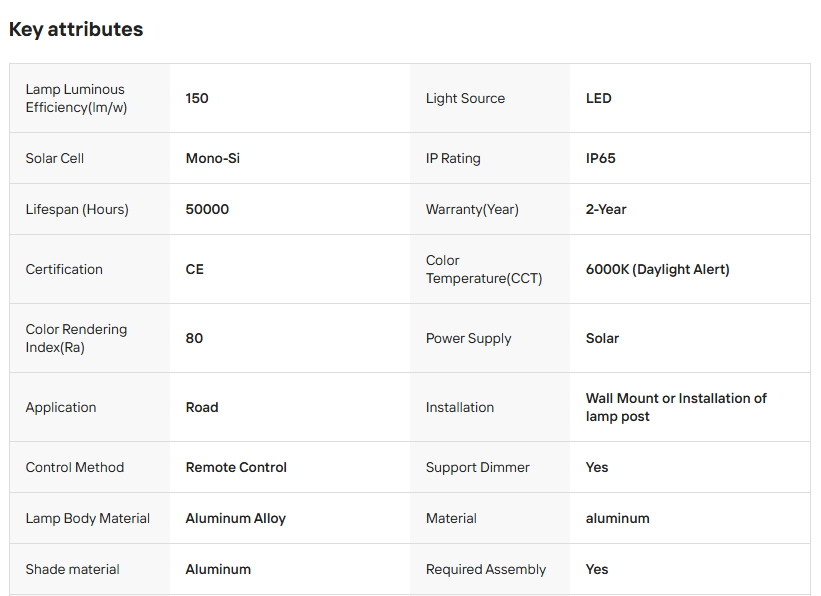
Task: Click the Solar Cell label
Action: click(x=55, y=158)
